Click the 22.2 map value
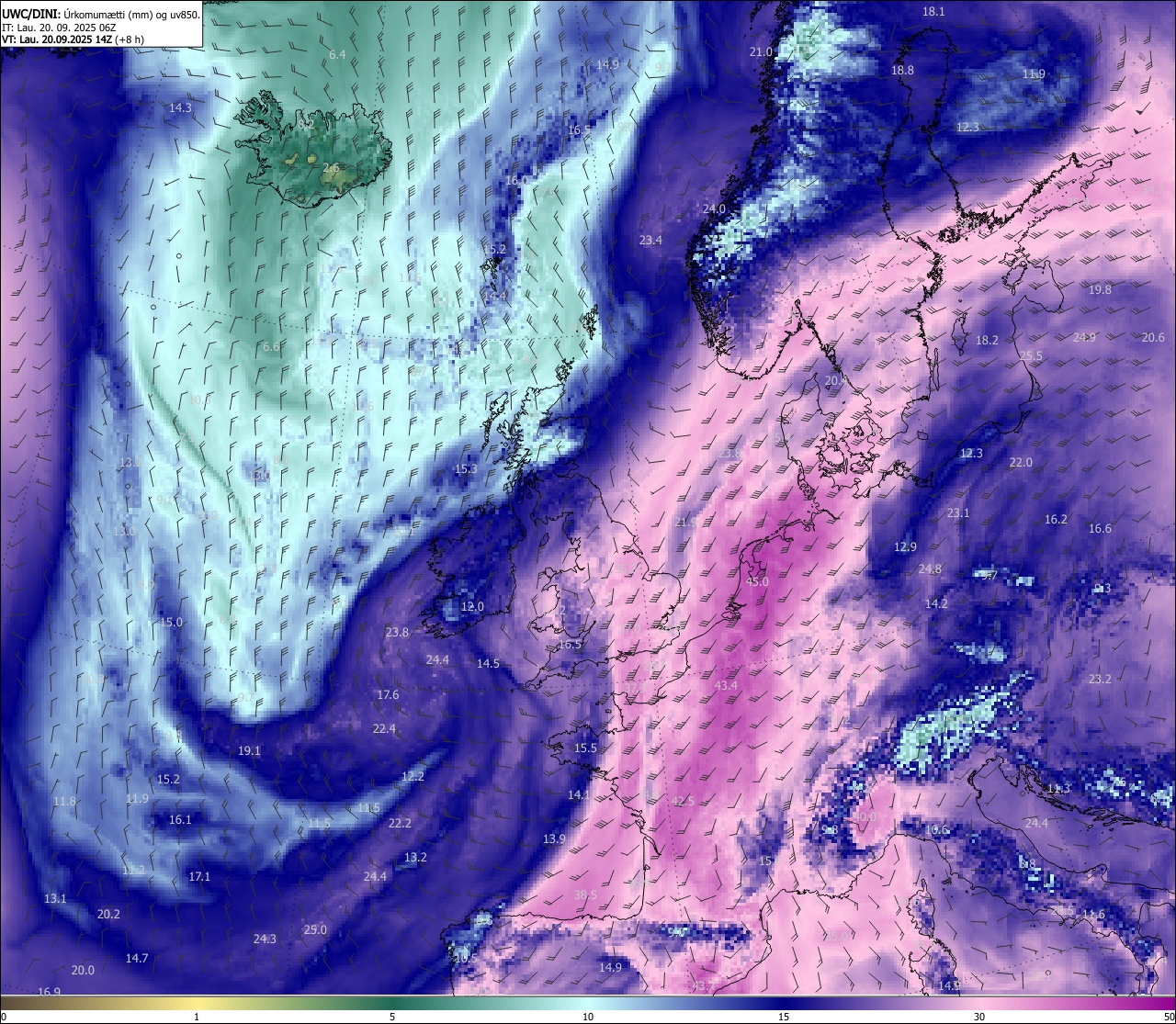Screen dimensions: 1176x1024 [400, 823]
